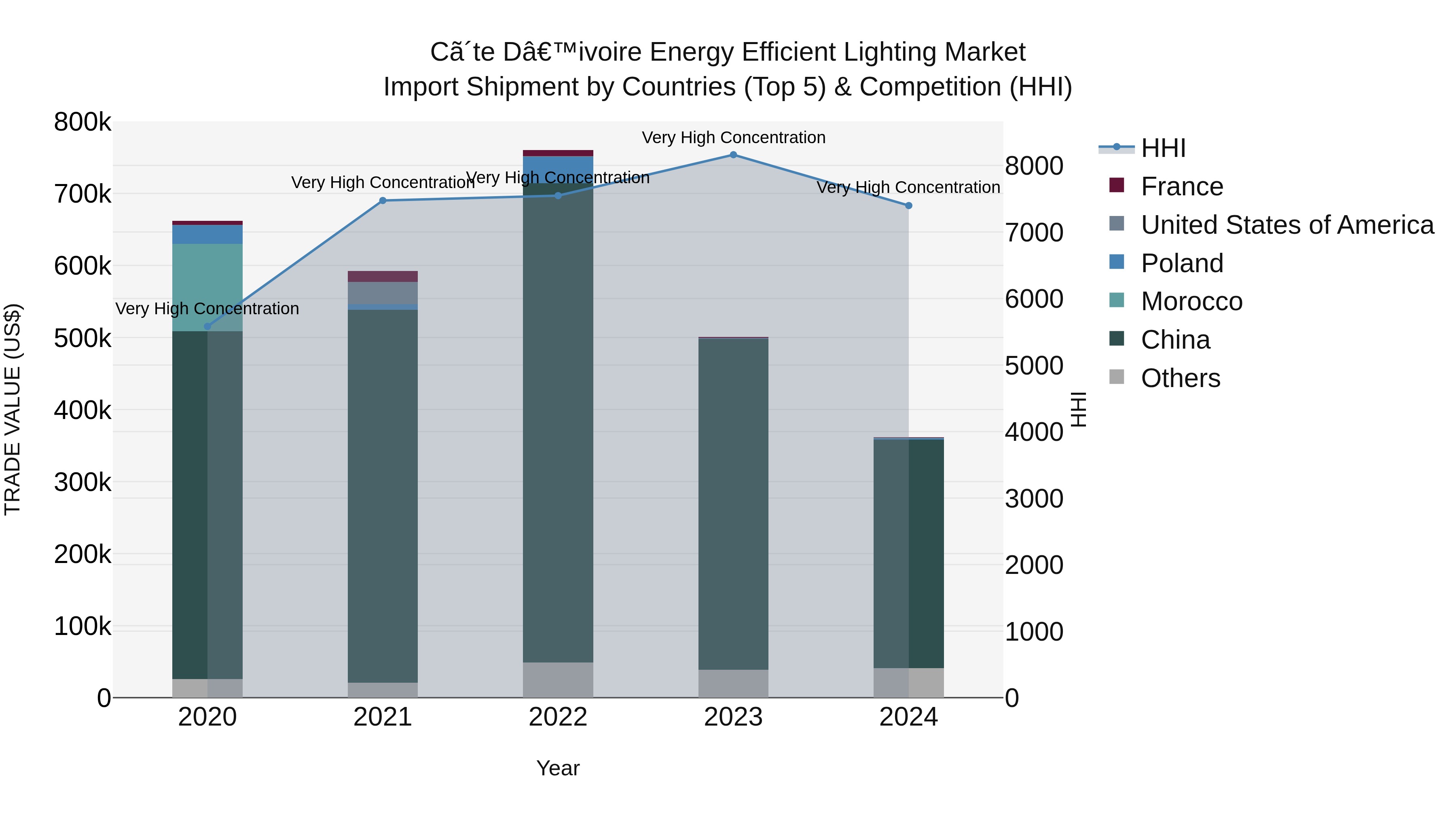Click the 2023 Others bar segment
The image size is (1456, 819).
[x=733, y=684]
